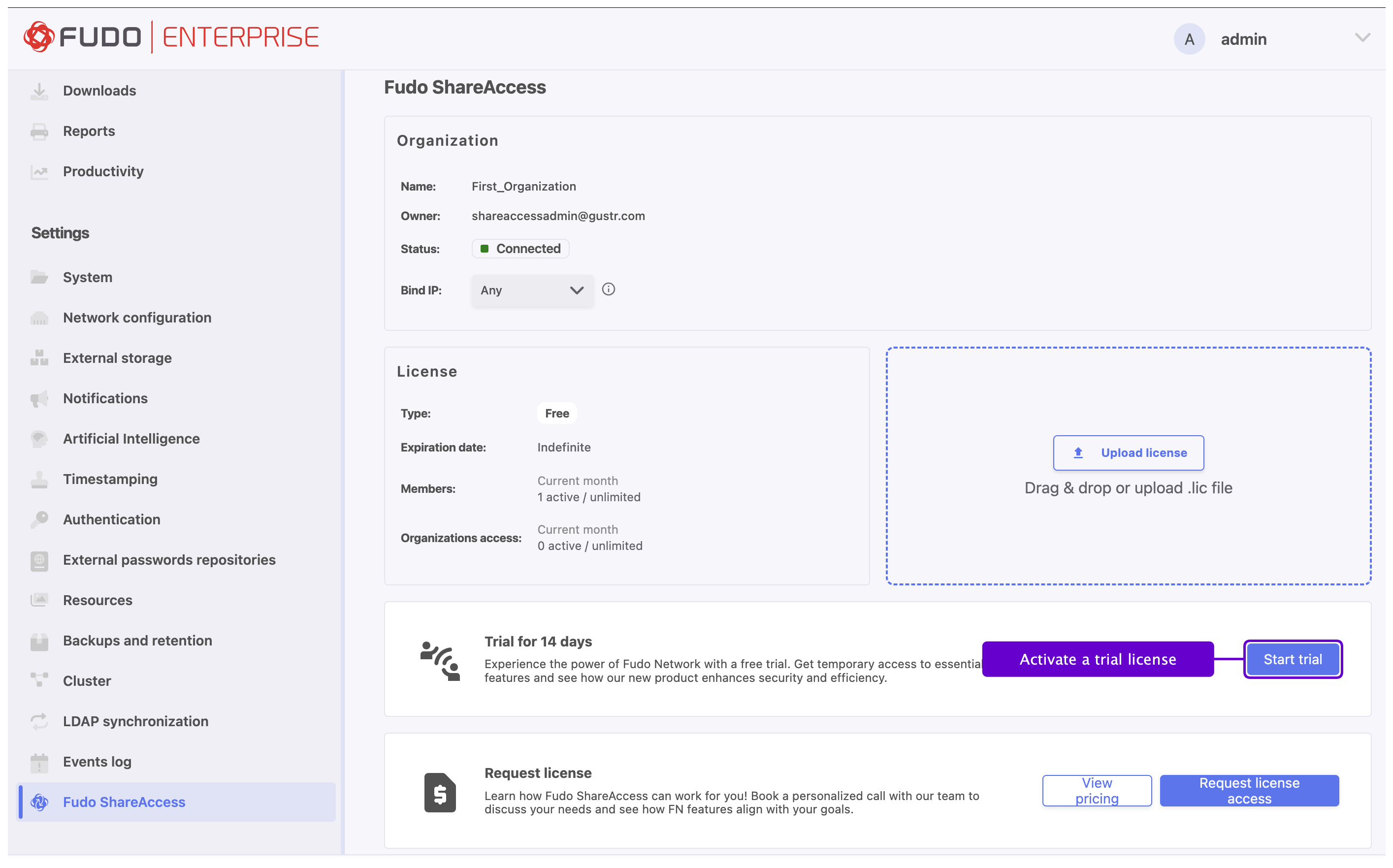Open Network configuration settings
Image resolution: width=1393 pixels, height=868 pixels.
[x=137, y=318]
